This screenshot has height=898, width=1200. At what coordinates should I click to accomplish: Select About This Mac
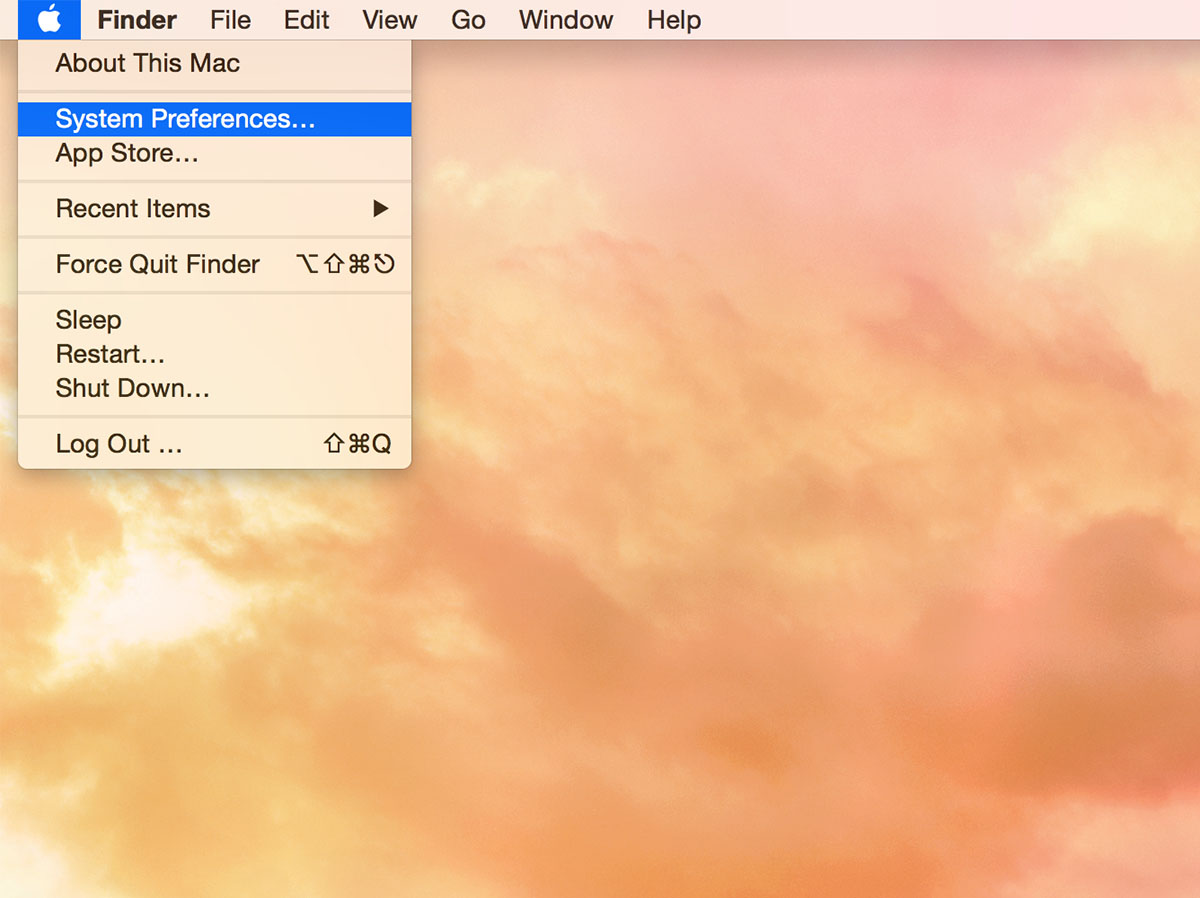[x=147, y=63]
